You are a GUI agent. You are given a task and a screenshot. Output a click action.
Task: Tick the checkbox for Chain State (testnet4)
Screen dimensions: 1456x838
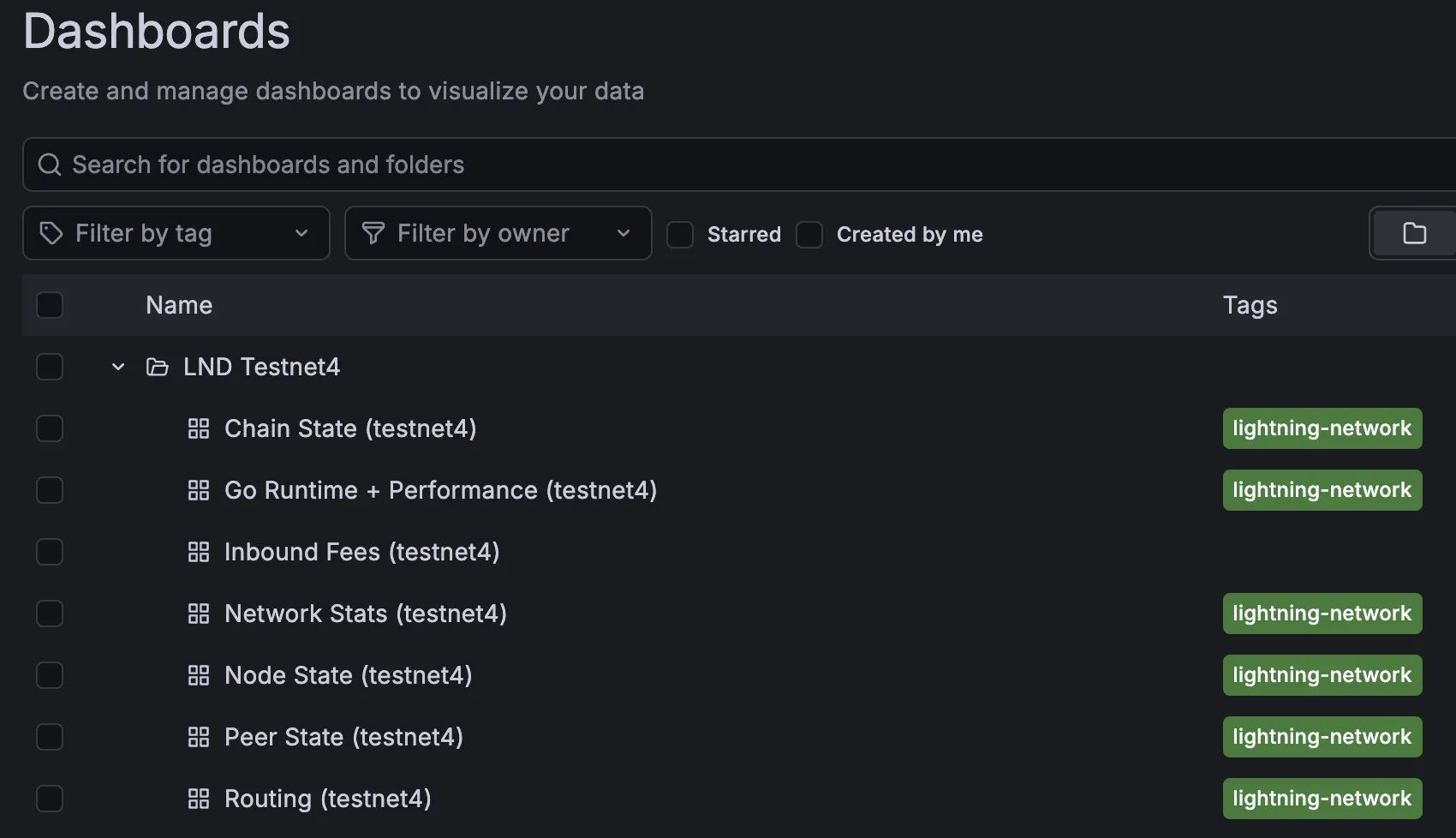point(50,428)
